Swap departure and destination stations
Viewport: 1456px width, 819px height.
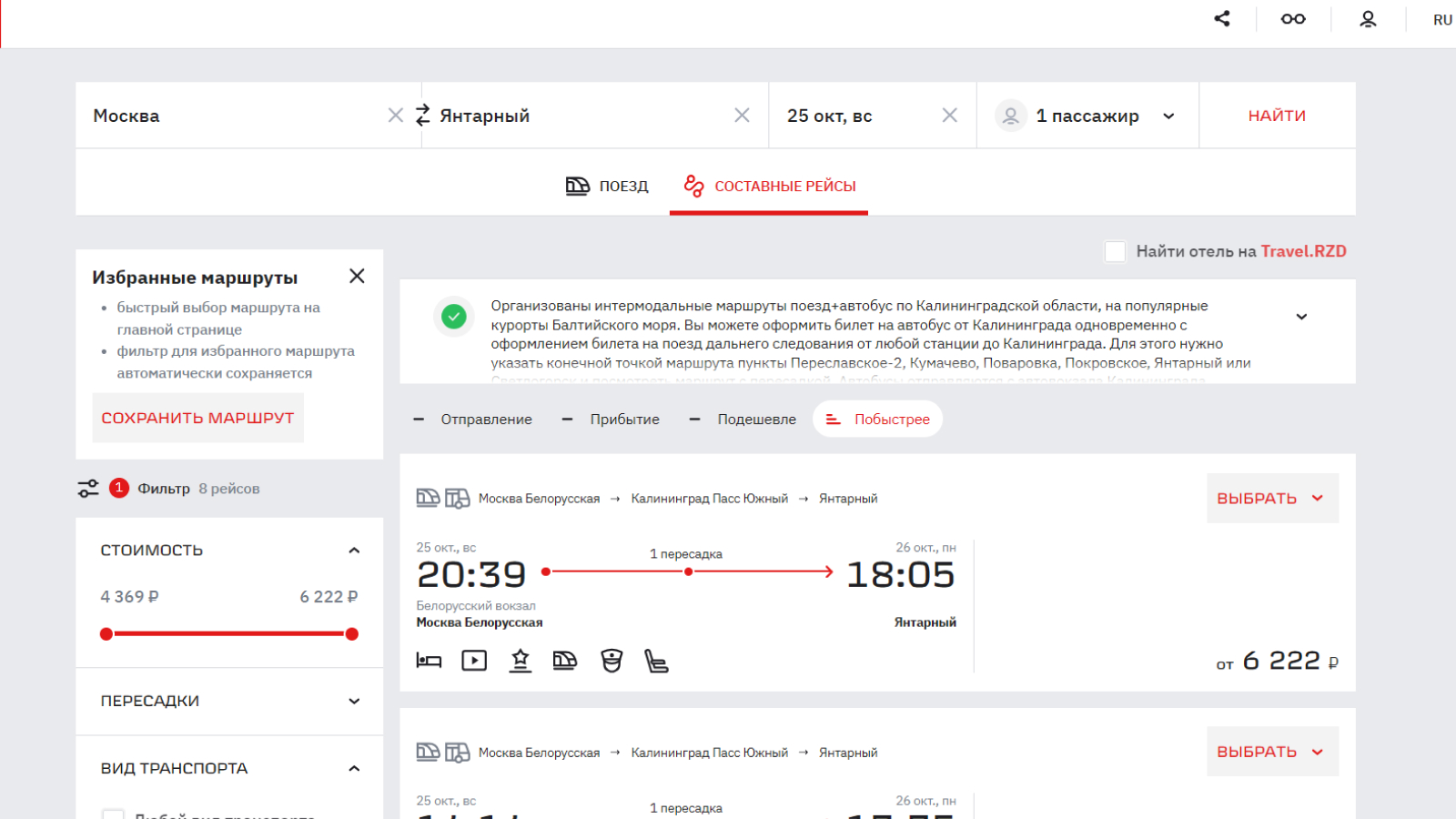pyautogui.click(x=422, y=115)
